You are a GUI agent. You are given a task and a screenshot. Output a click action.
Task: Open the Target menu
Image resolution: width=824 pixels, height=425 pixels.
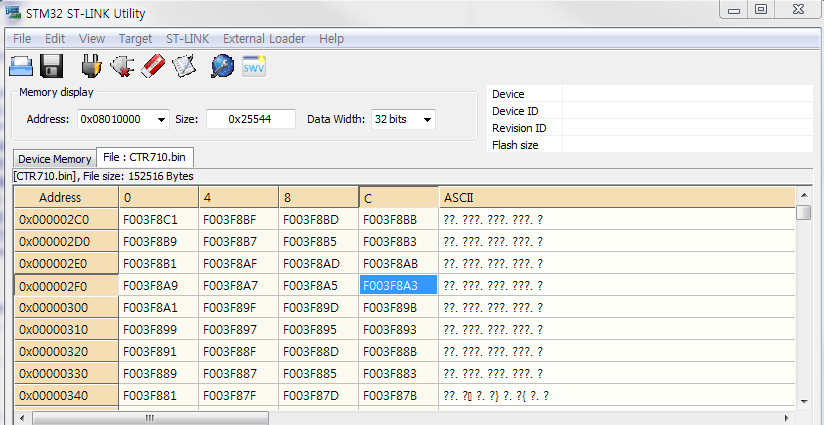point(135,39)
